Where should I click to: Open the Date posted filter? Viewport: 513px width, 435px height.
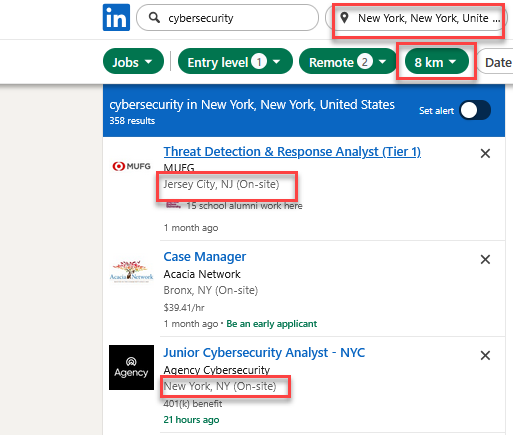496,61
